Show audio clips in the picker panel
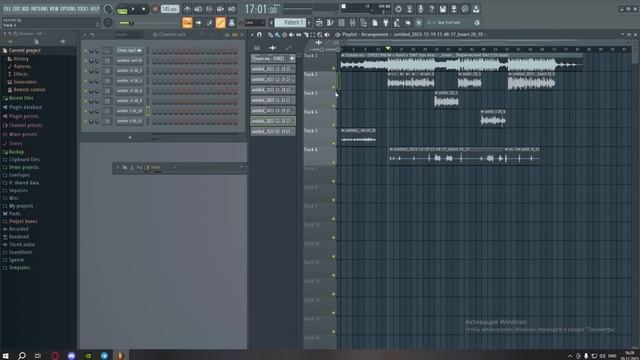 click(x=273, y=48)
